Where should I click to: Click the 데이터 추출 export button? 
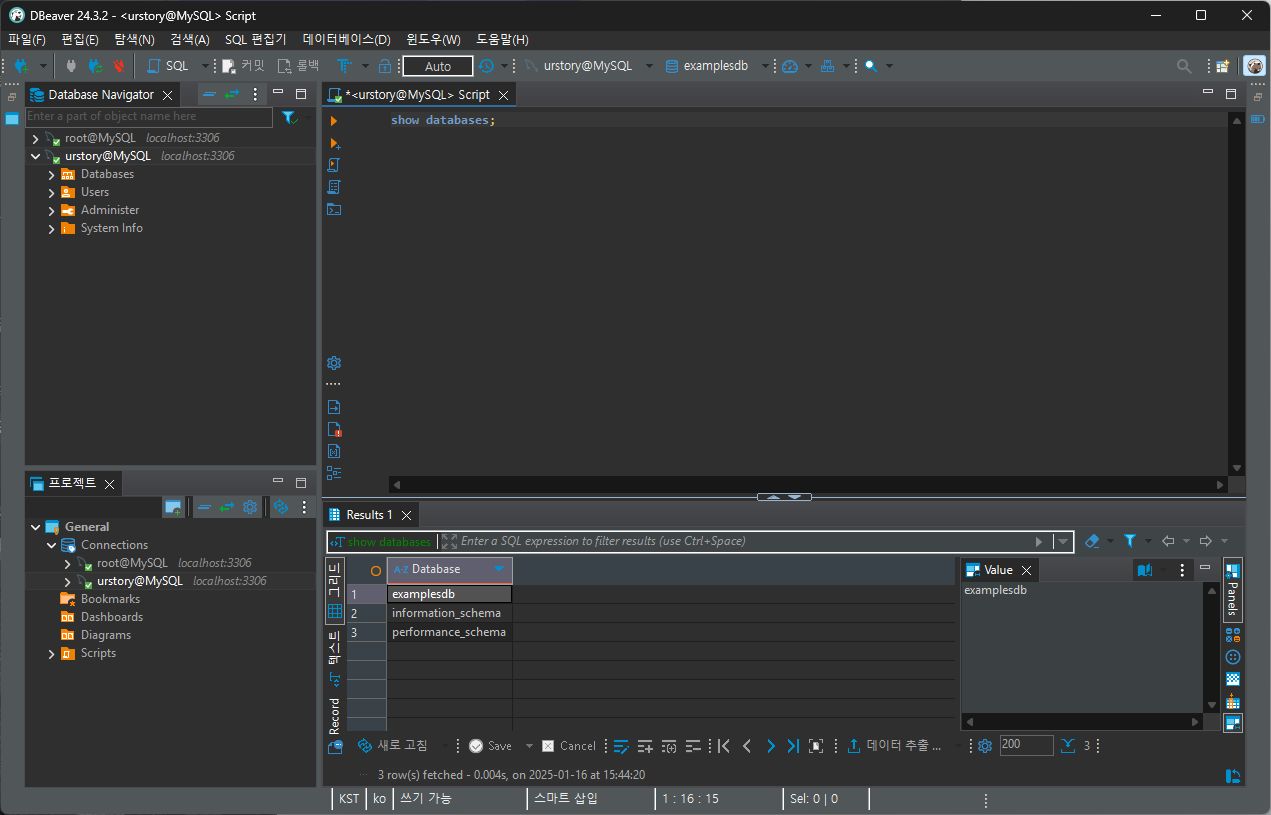click(x=894, y=746)
